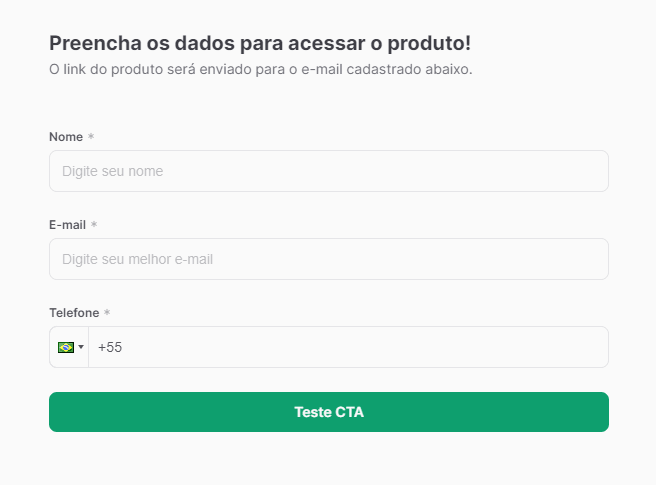The height and width of the screenshot is (485, 656).
Task: Expand the phone country selector box
Action: pos(70,347)
